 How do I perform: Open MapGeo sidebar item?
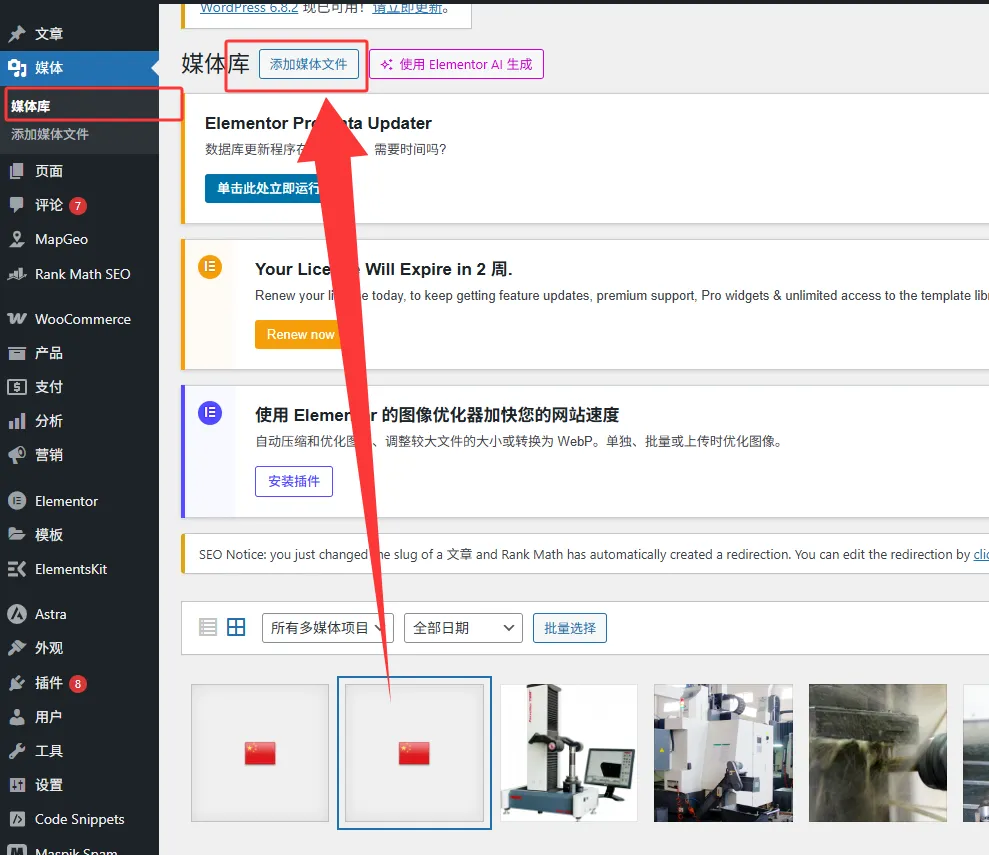[x=61, y=239]
